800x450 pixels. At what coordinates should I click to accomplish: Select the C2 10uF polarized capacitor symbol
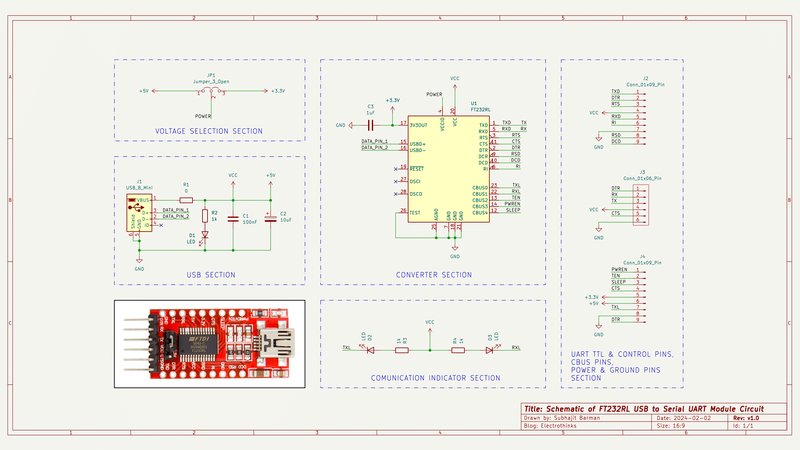click(270, 218)
